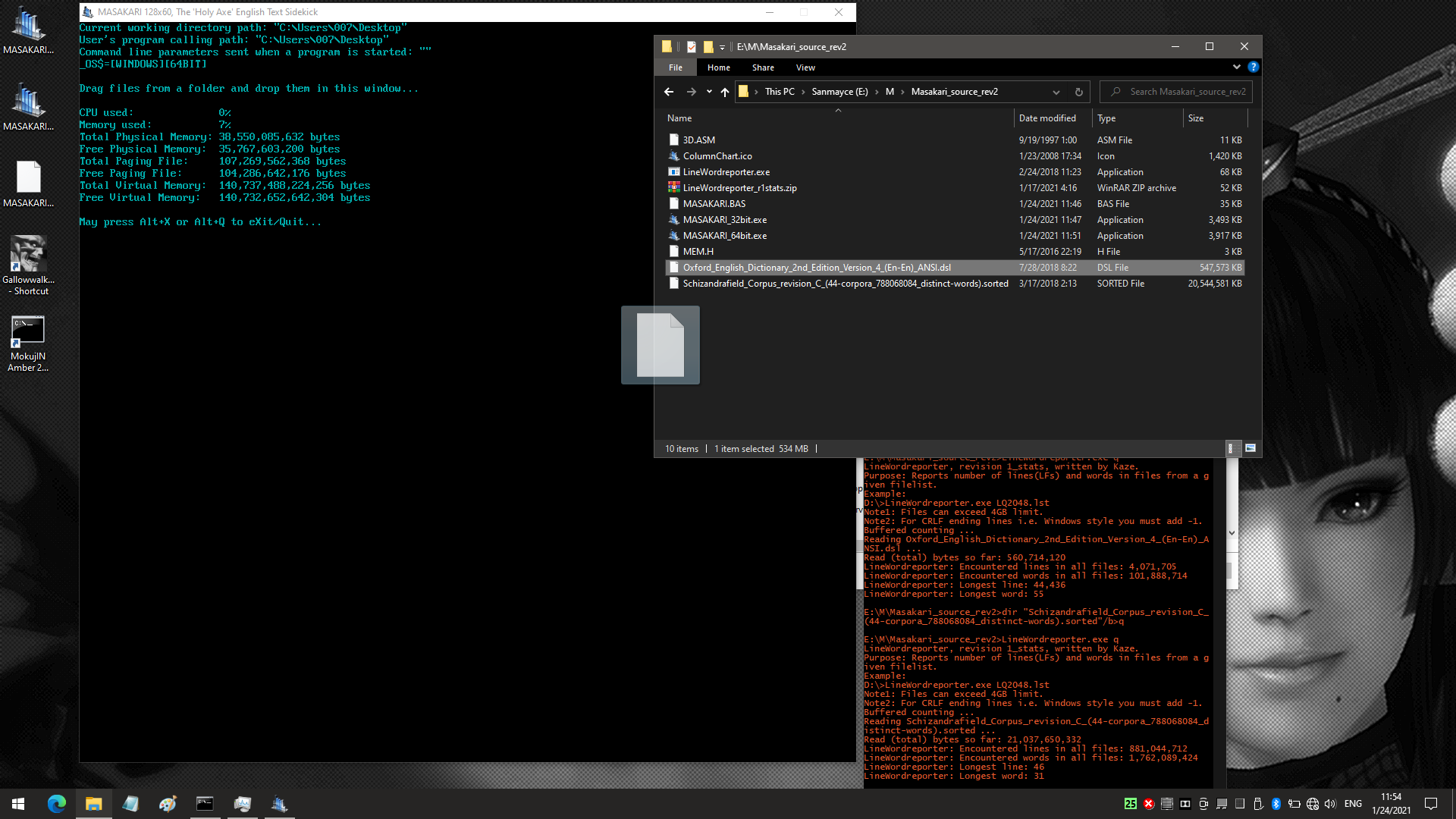Open the View ribbon tab

pyautogui.click(x=805, y=67)
